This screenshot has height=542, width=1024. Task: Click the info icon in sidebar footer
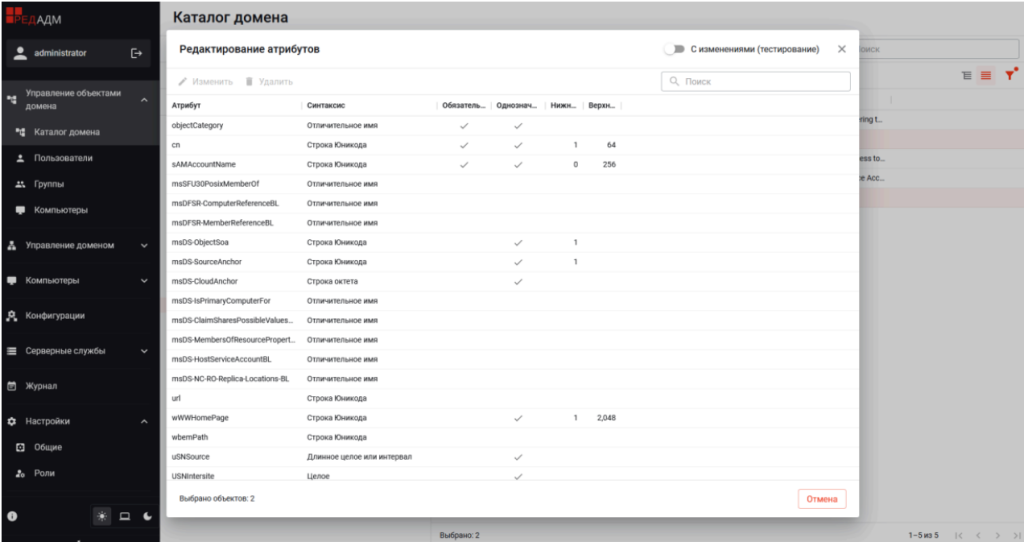(13, 516)
